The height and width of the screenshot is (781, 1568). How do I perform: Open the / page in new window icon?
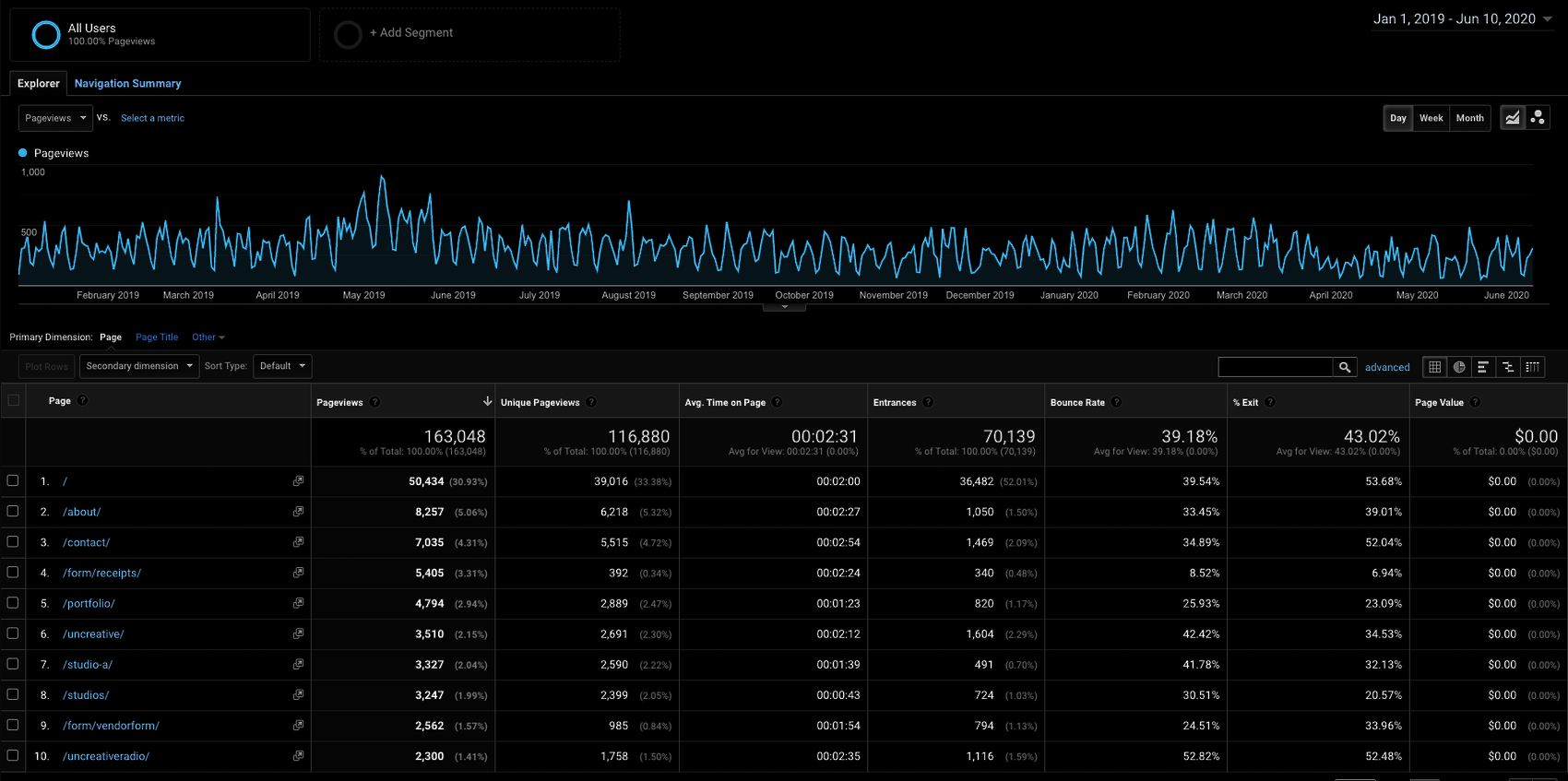(298, 481)
